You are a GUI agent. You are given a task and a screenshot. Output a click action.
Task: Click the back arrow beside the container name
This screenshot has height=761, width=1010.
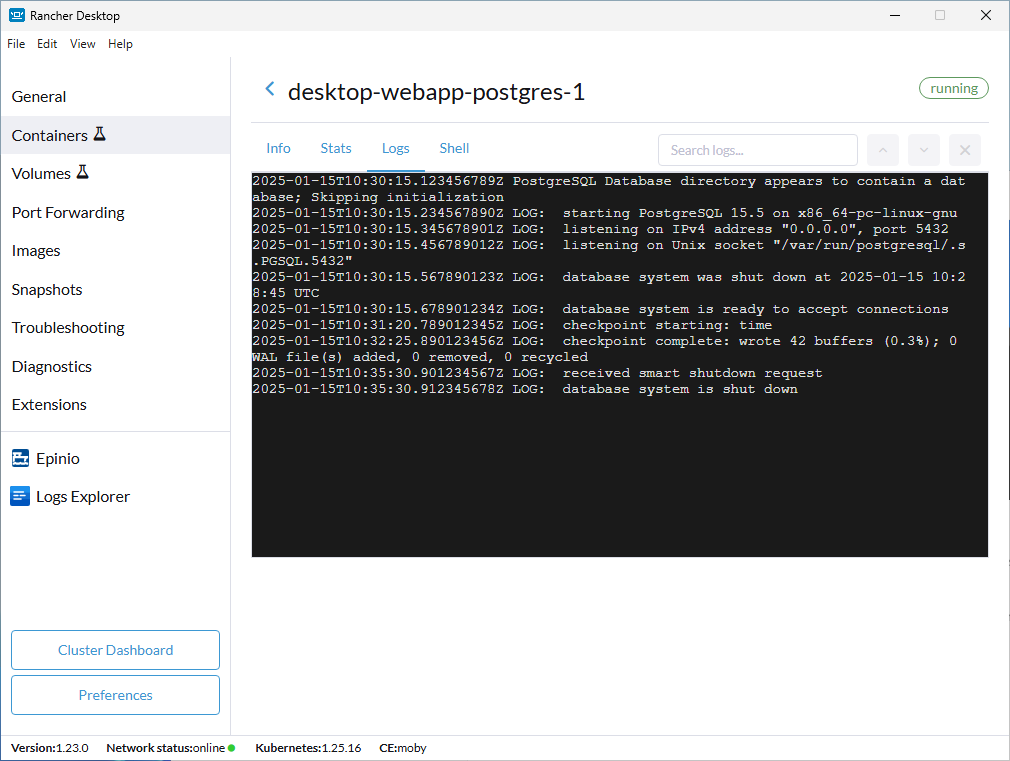pos(270,89)
